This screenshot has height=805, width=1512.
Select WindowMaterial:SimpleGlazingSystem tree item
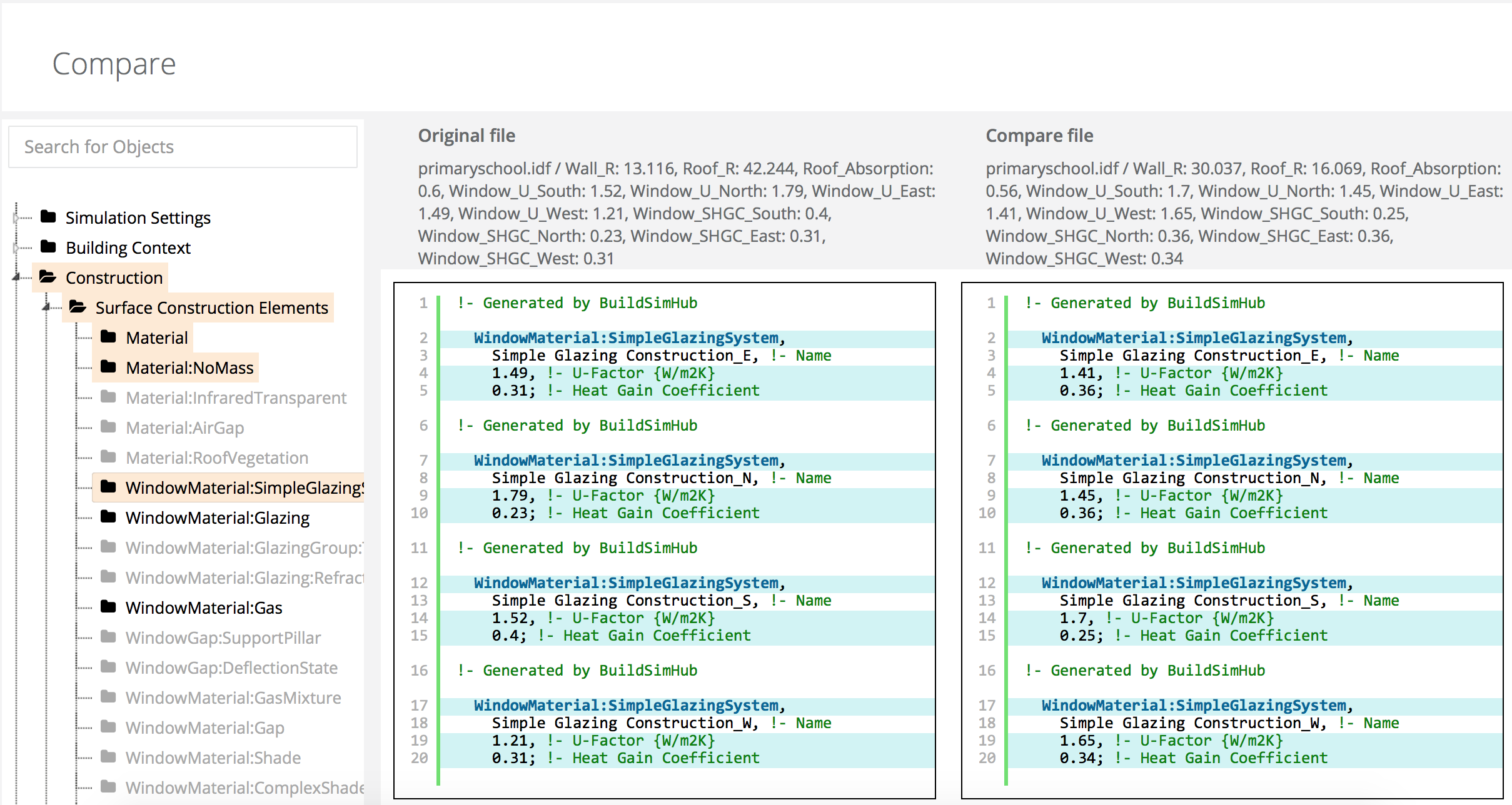(x=244, y=487)
